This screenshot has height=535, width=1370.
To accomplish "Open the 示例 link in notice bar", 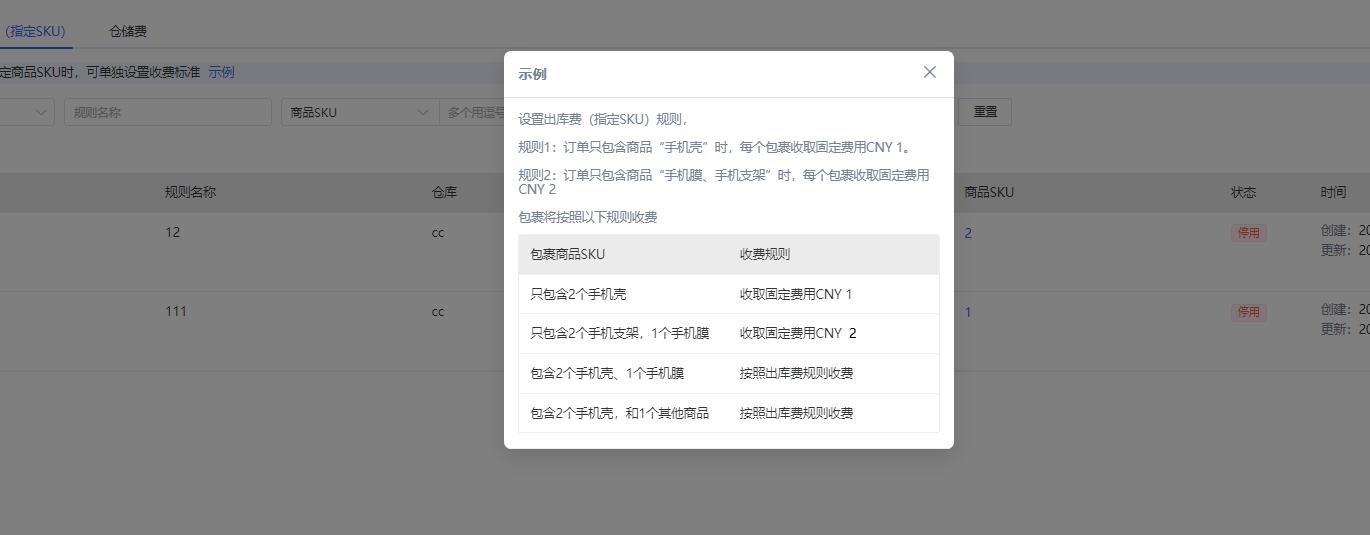I will (221, 72).
